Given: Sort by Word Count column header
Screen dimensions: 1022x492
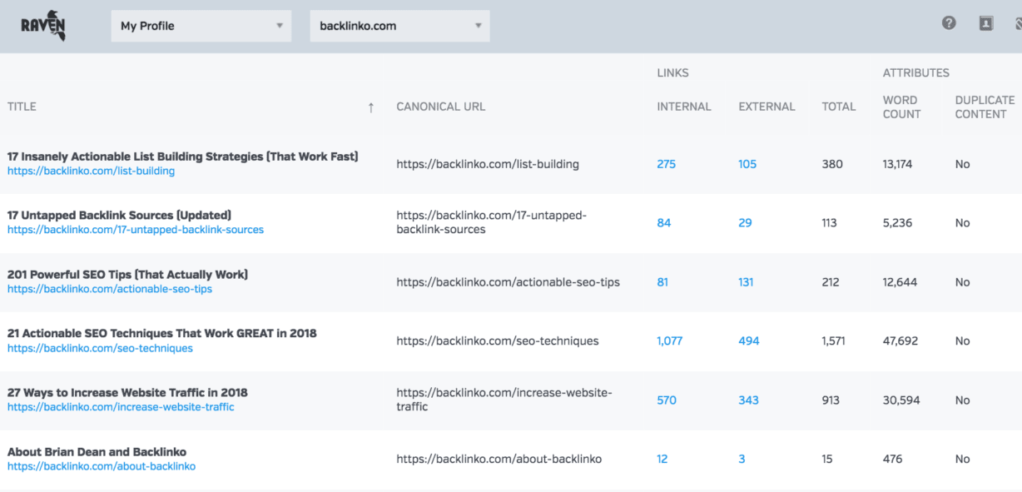Looking at the screenshot, I should [x=902, y=107].
